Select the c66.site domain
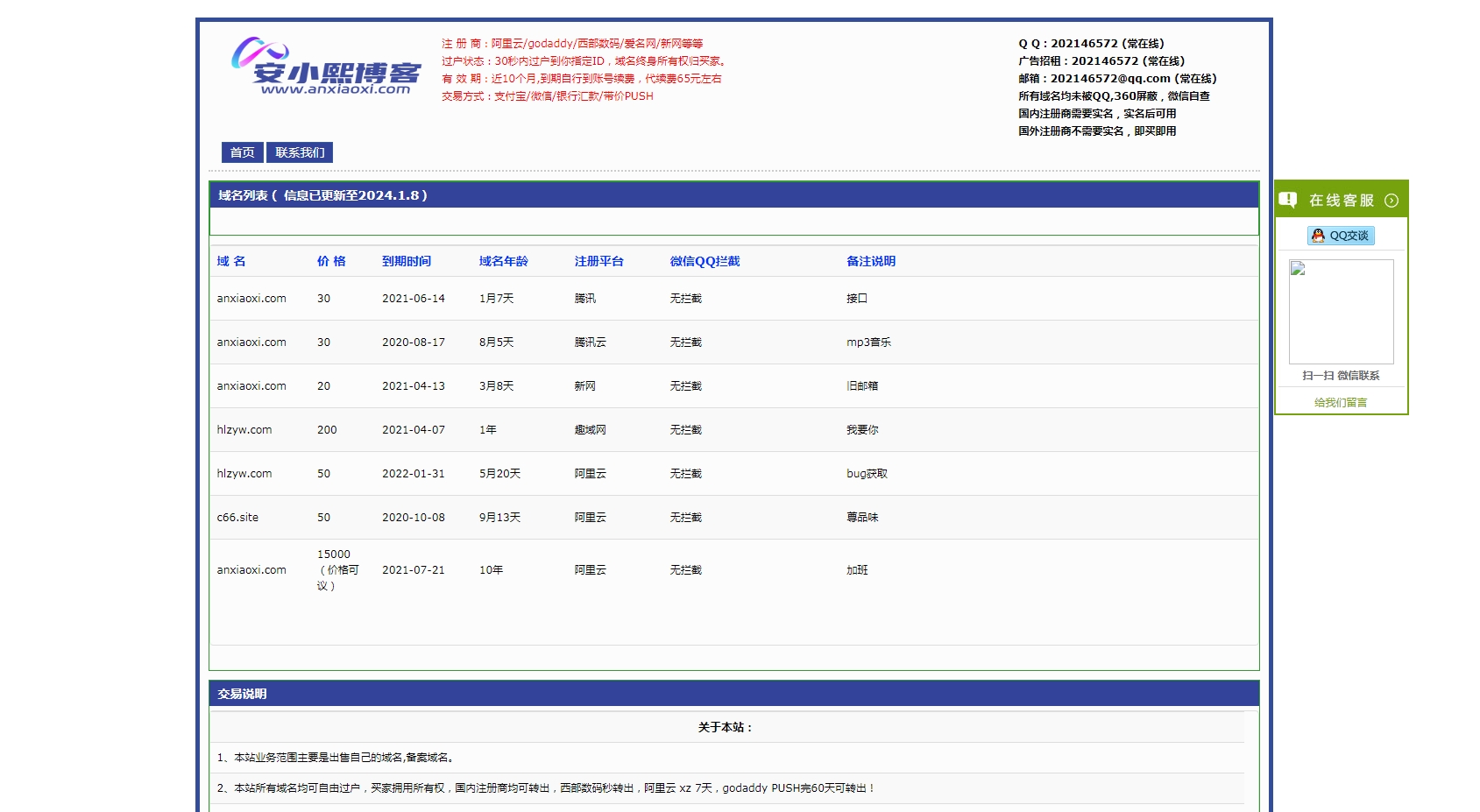Image resolution: width=1480 pixels, height=812 pixels. pyautogui.click(x=237, y=518)
